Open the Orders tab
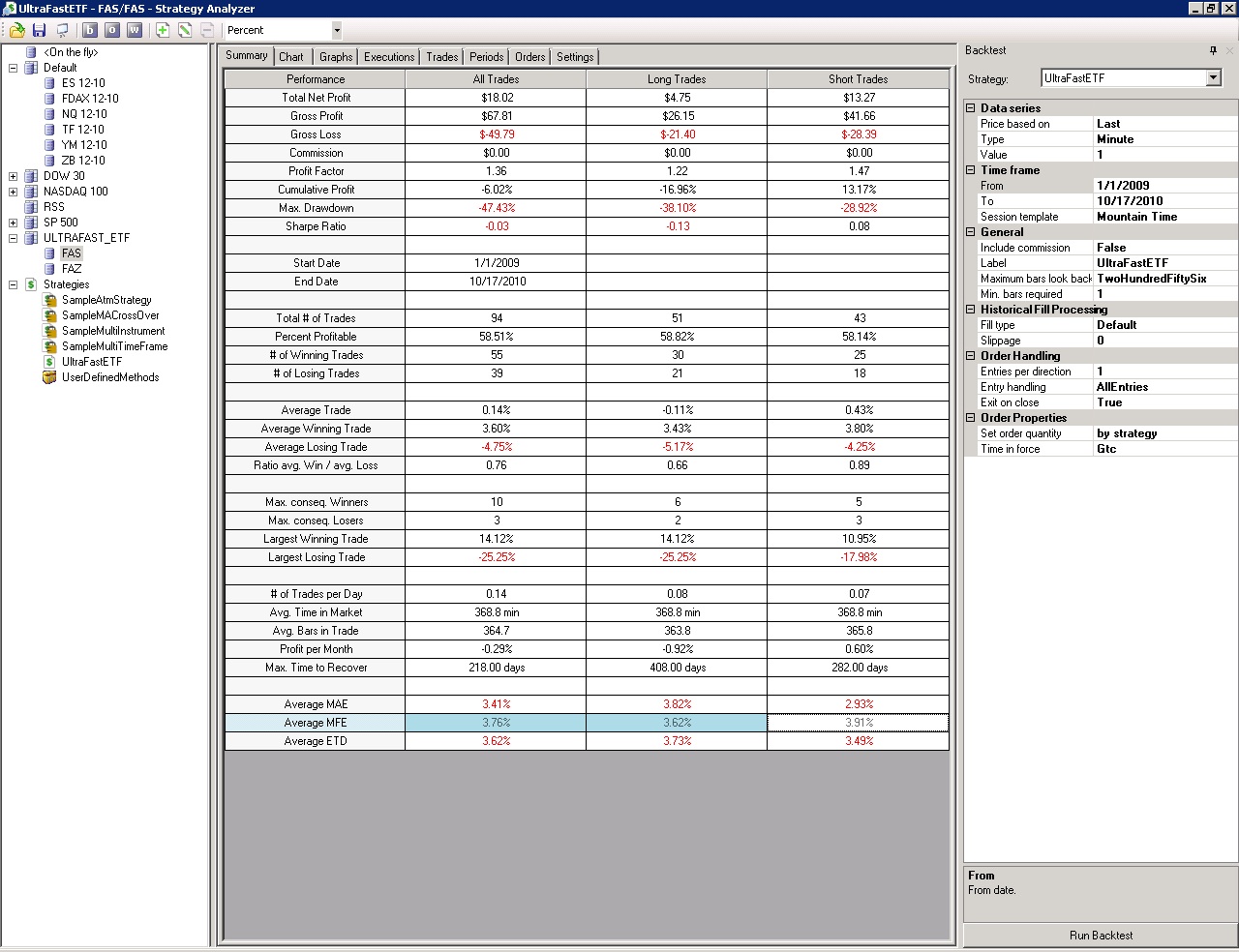This screenshot has height=952, width=1239. click(530, 57)
